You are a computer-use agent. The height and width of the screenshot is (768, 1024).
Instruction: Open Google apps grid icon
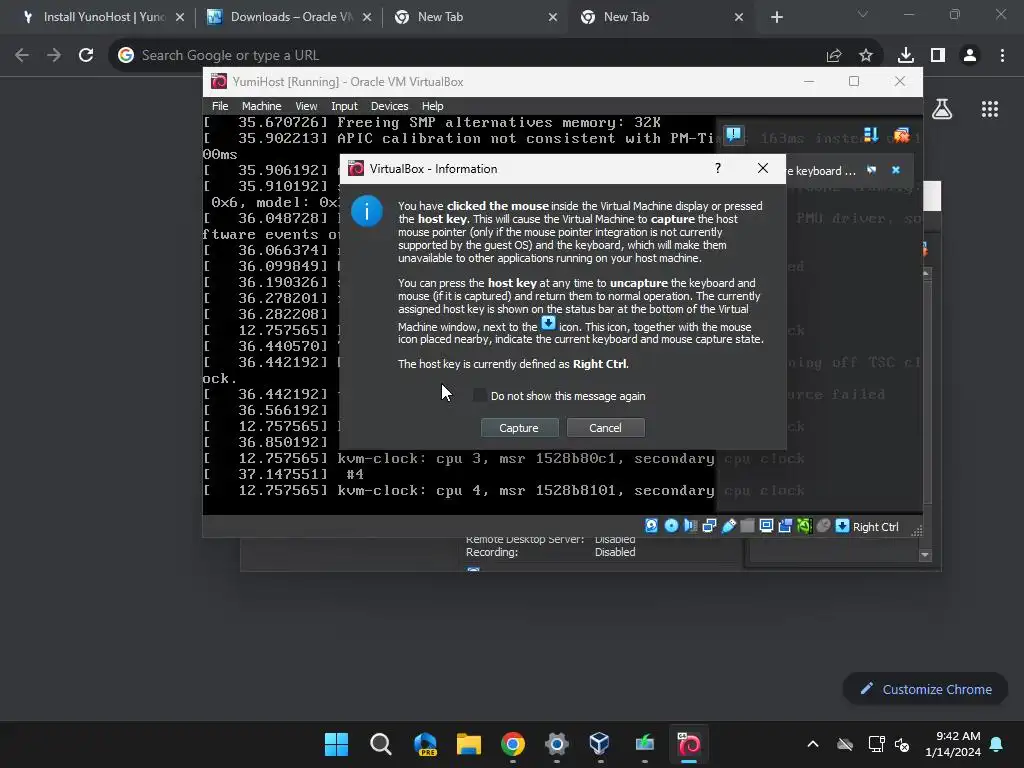point(990,109)
